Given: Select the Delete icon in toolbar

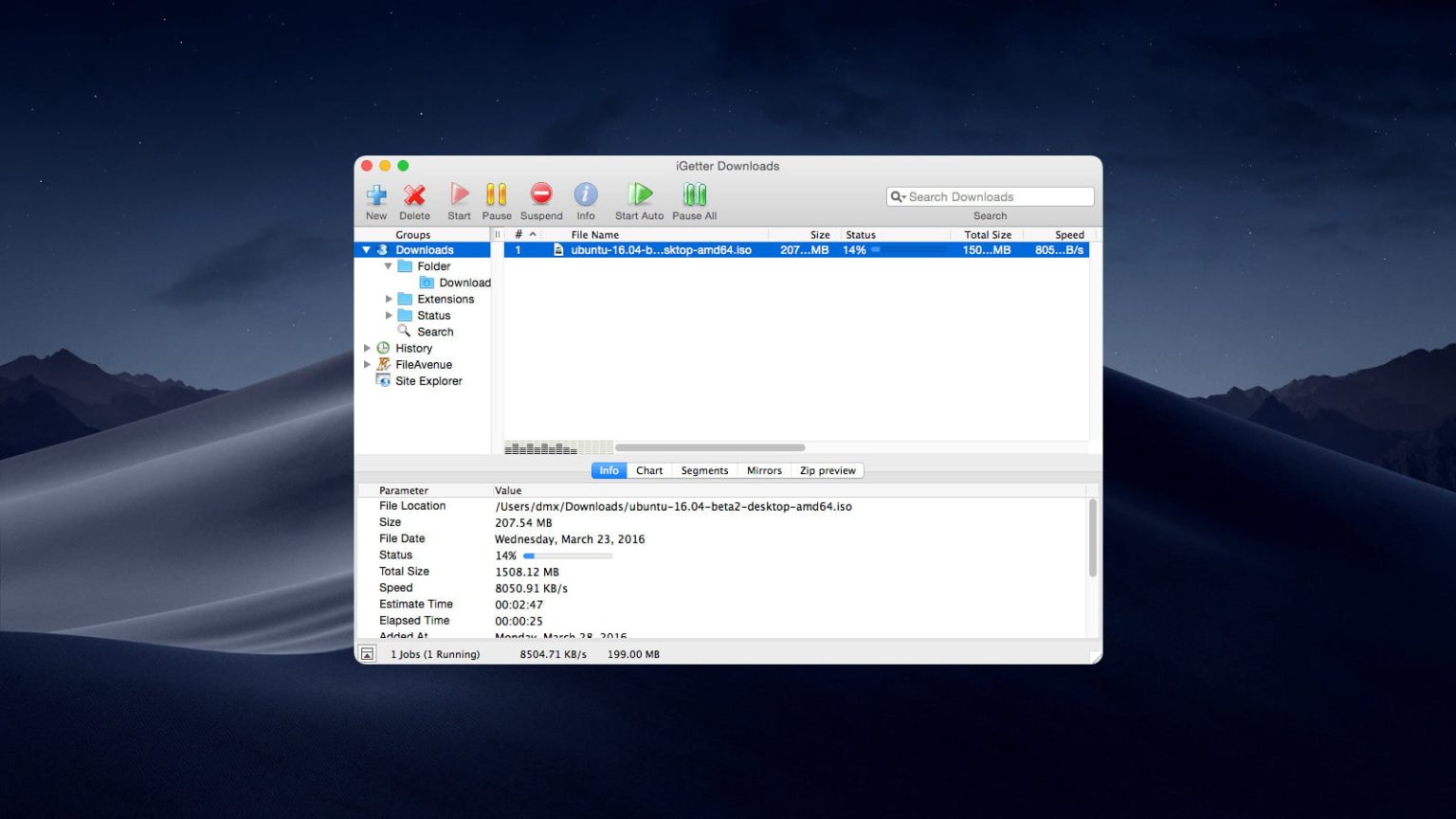Looking at the screenshot, I should tap(414, 194).
